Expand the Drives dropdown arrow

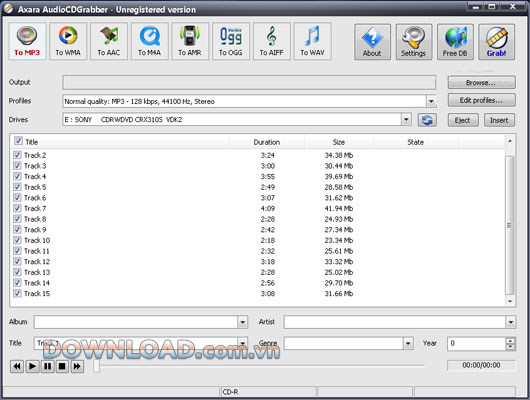click(x=406, y=119)
